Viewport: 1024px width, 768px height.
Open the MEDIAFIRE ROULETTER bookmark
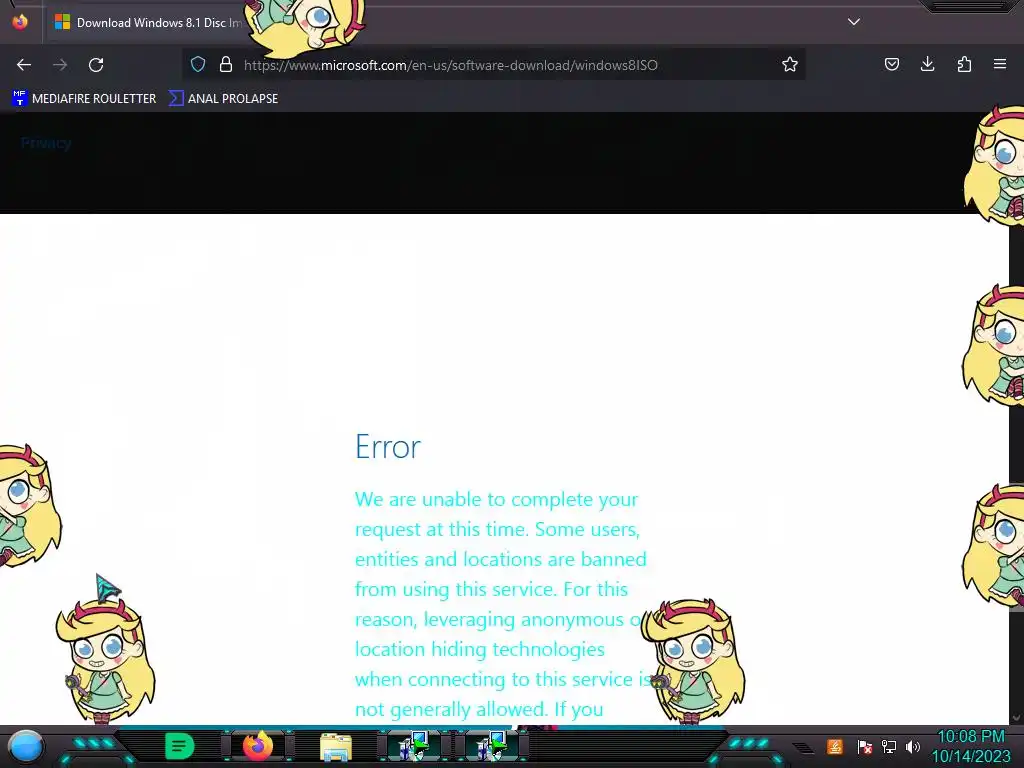[x=84, y=99]
